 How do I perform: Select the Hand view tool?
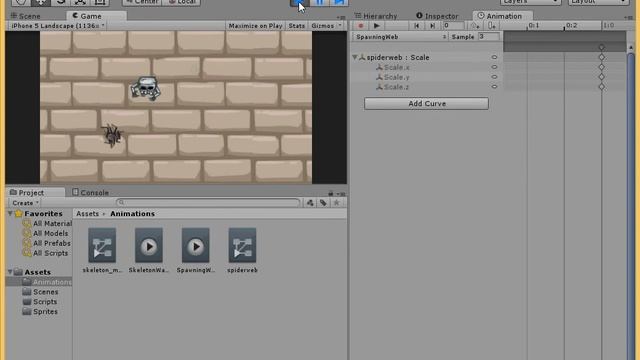point(21,2)
